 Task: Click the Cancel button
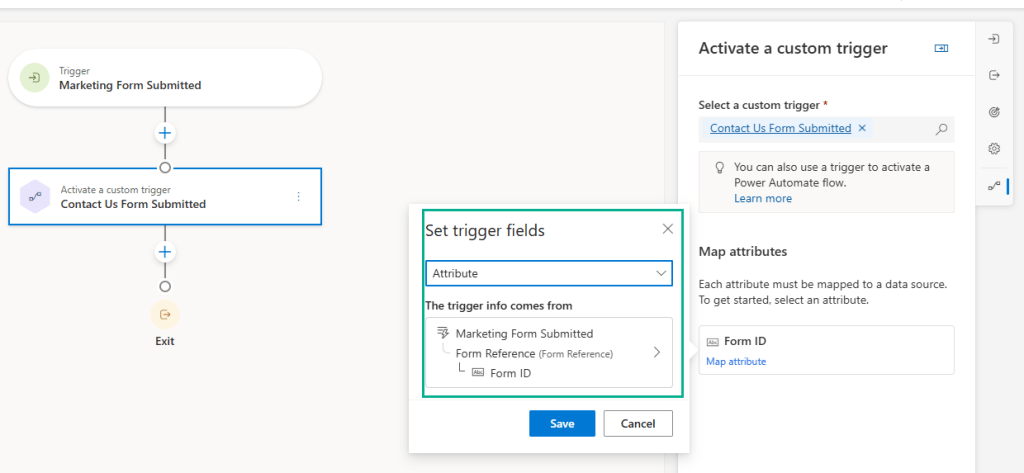click(x=638, y=424)
